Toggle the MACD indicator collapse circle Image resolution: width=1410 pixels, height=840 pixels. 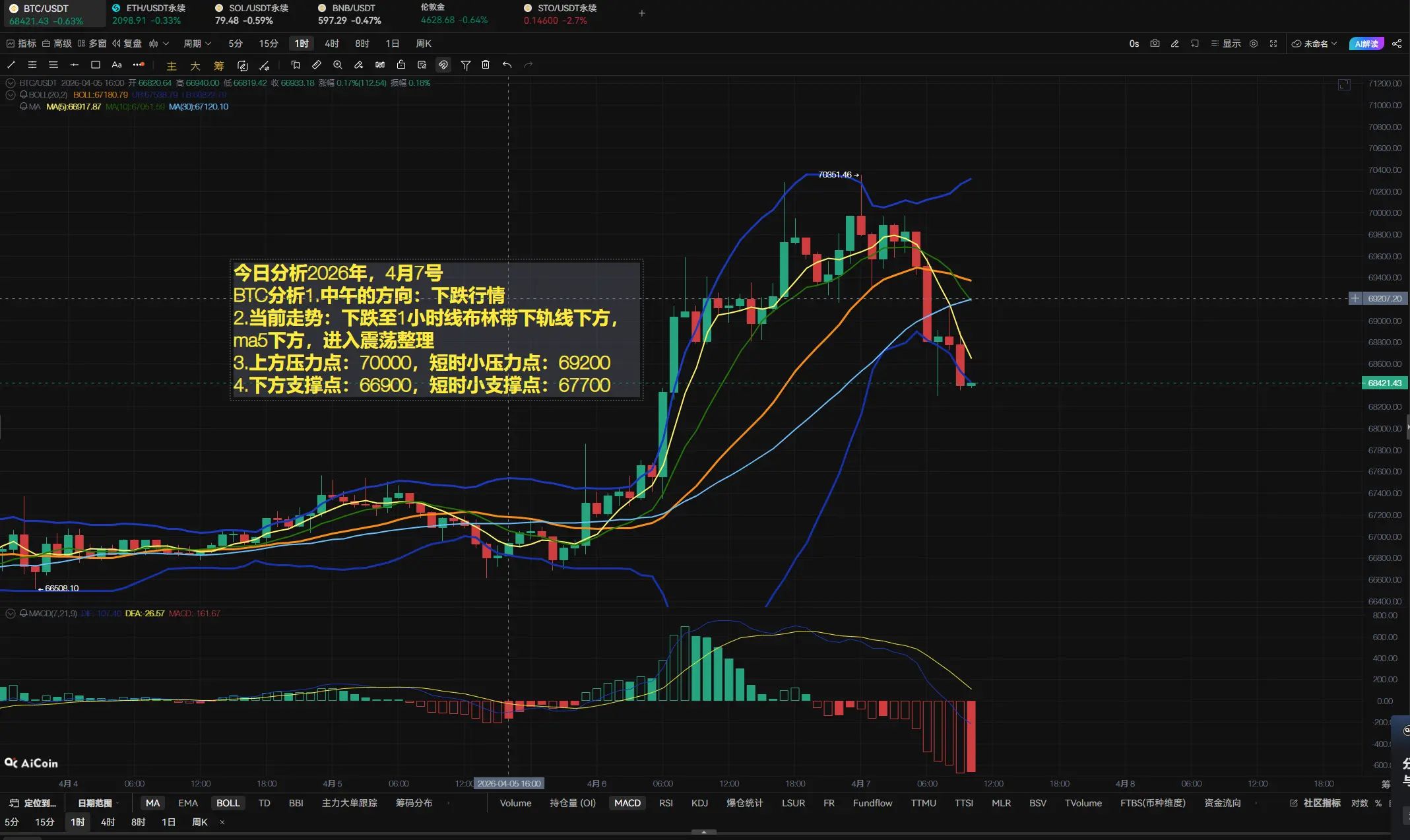click(x=11, y=614)
